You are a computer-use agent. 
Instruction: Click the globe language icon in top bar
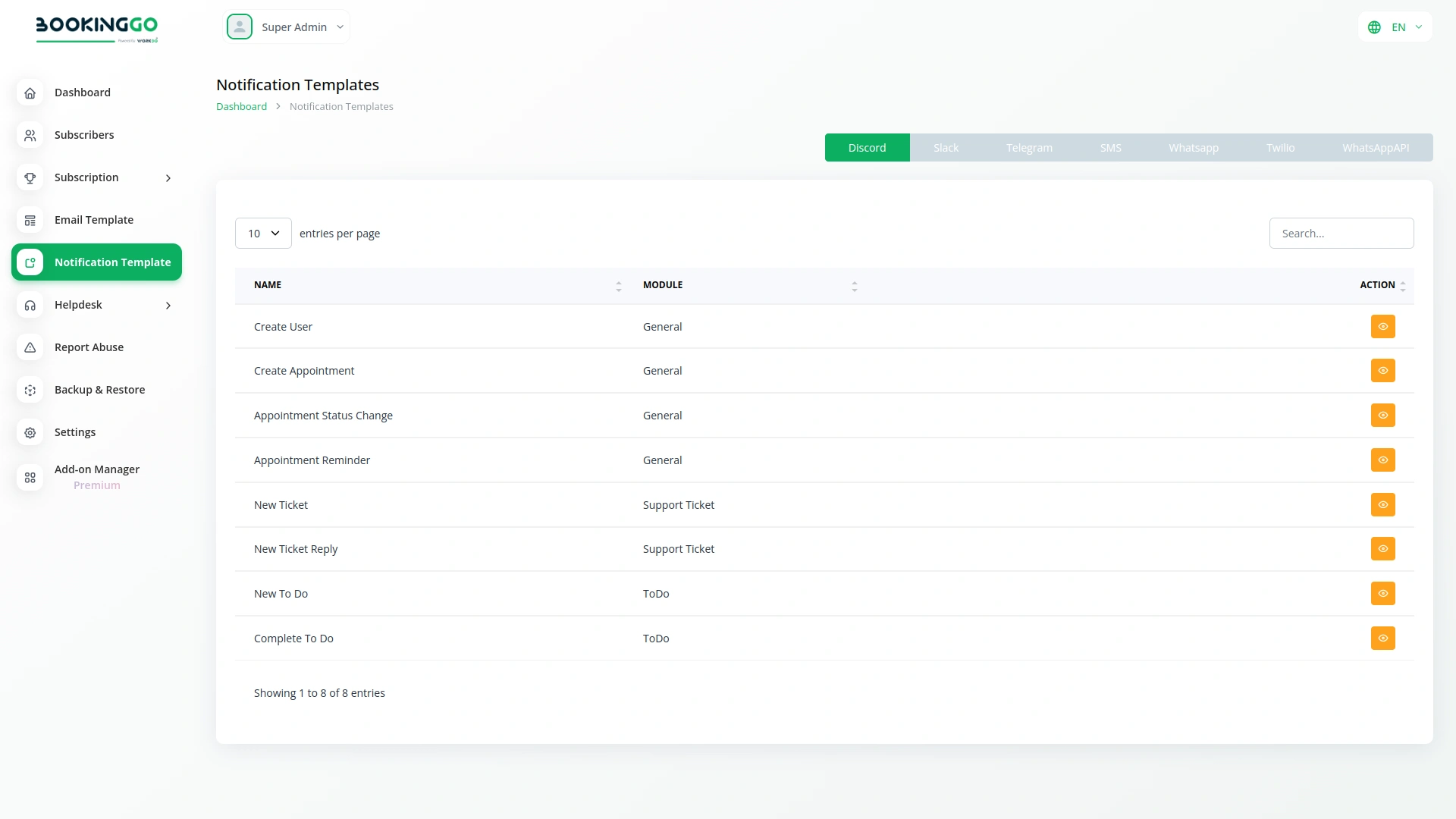pyautogui.click(x=1376, y=27)
